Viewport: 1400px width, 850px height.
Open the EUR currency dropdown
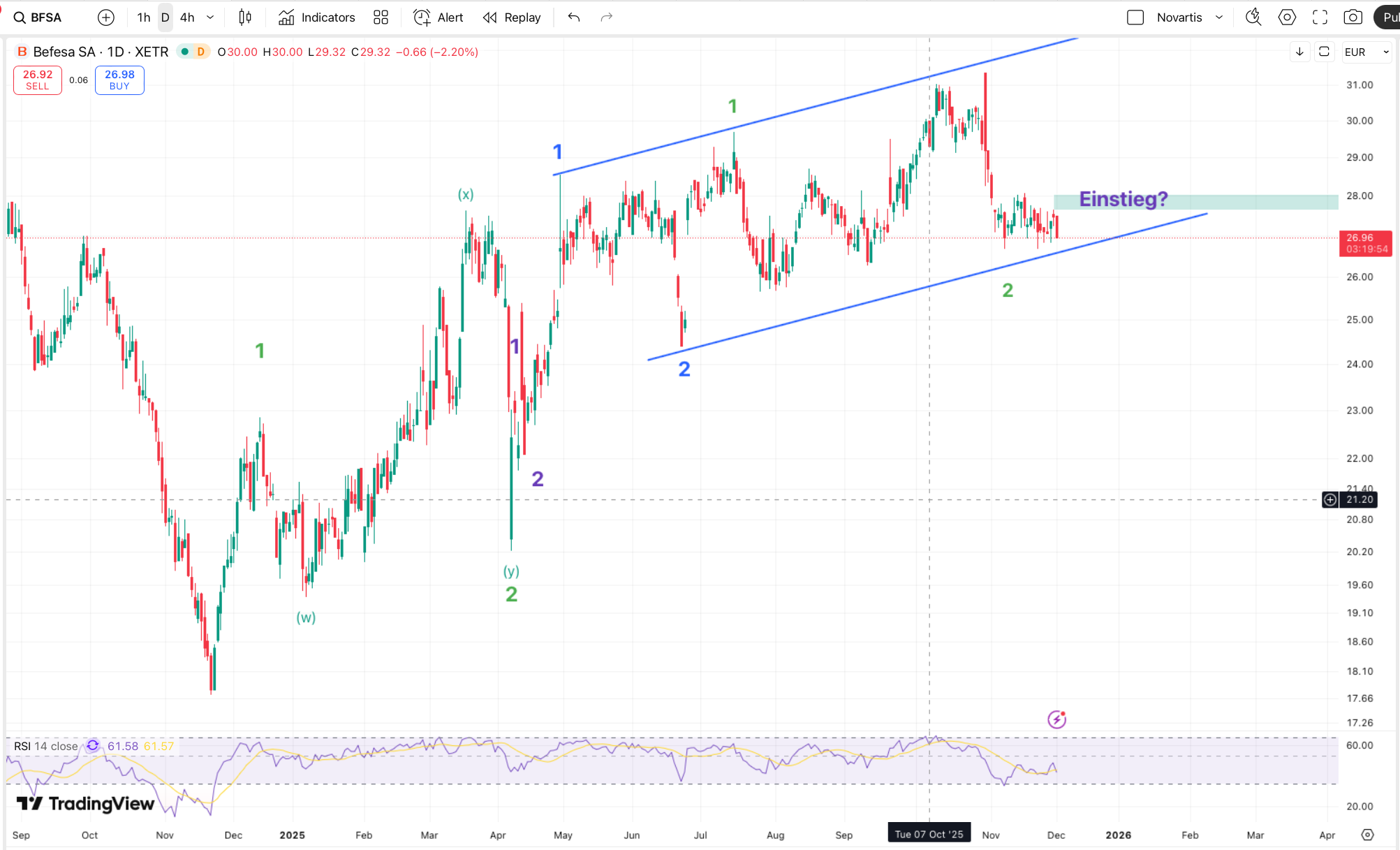[1366, 52]
